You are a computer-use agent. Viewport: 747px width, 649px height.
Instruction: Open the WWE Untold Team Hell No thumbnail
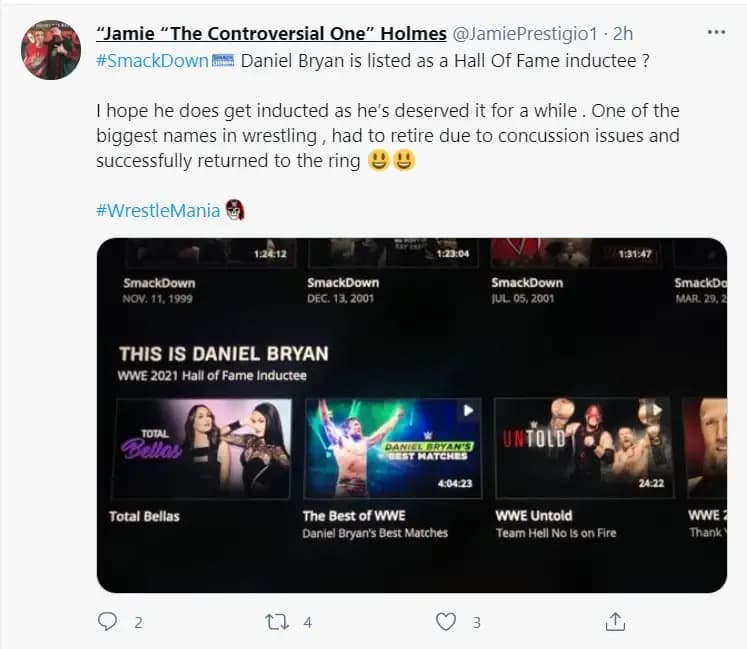584,448
